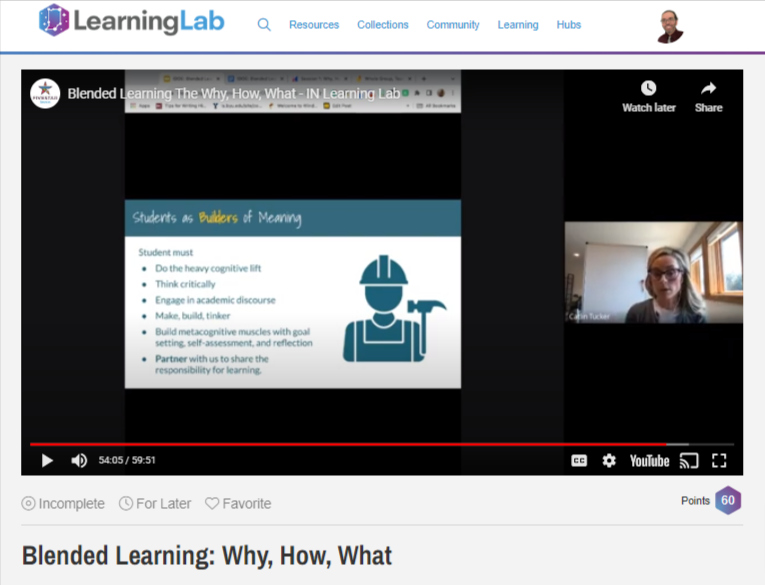Click the LearningLab logo
Viewport: 765px width, 585px height.
click(131, 20)
